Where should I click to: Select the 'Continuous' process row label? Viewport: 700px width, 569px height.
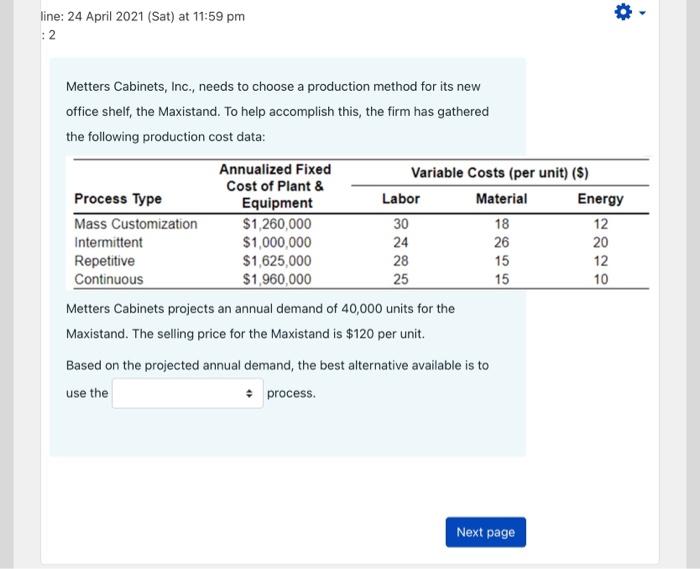coord(109,279)
